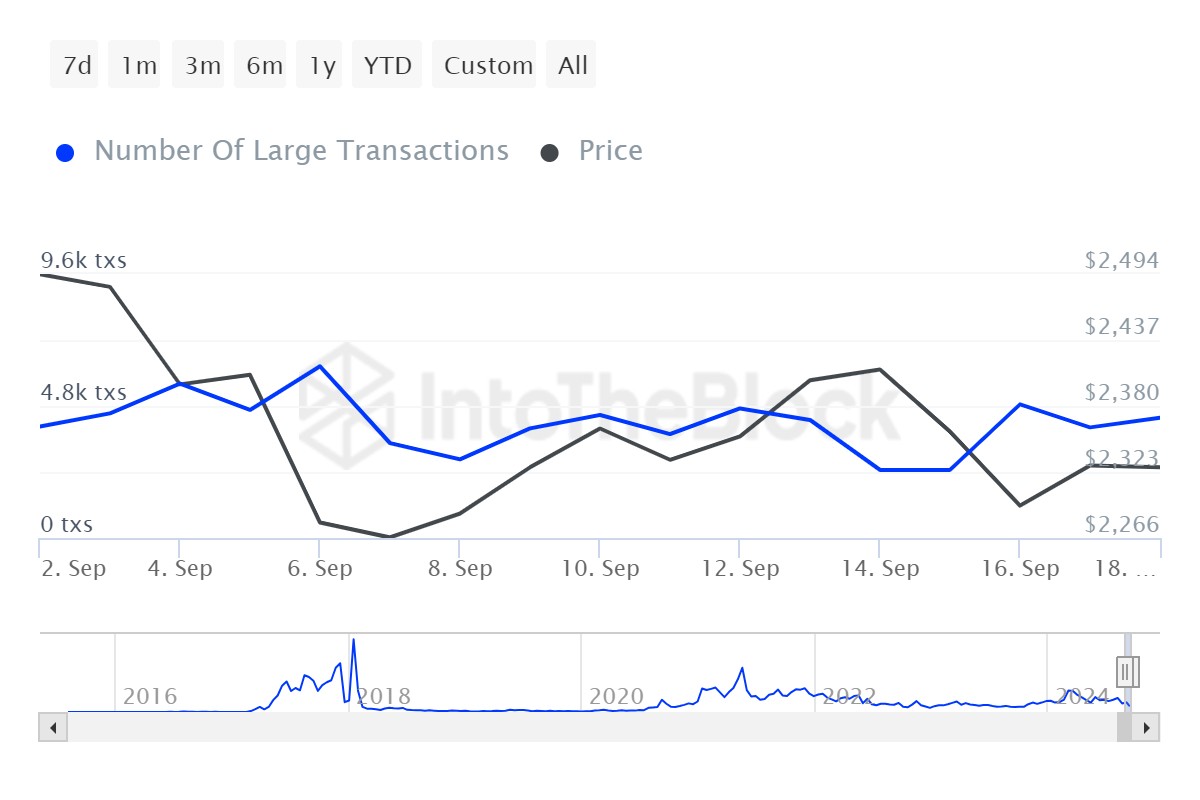Select the YTD range button
This screenshot has height=800, width=1200.
(387, 65)
